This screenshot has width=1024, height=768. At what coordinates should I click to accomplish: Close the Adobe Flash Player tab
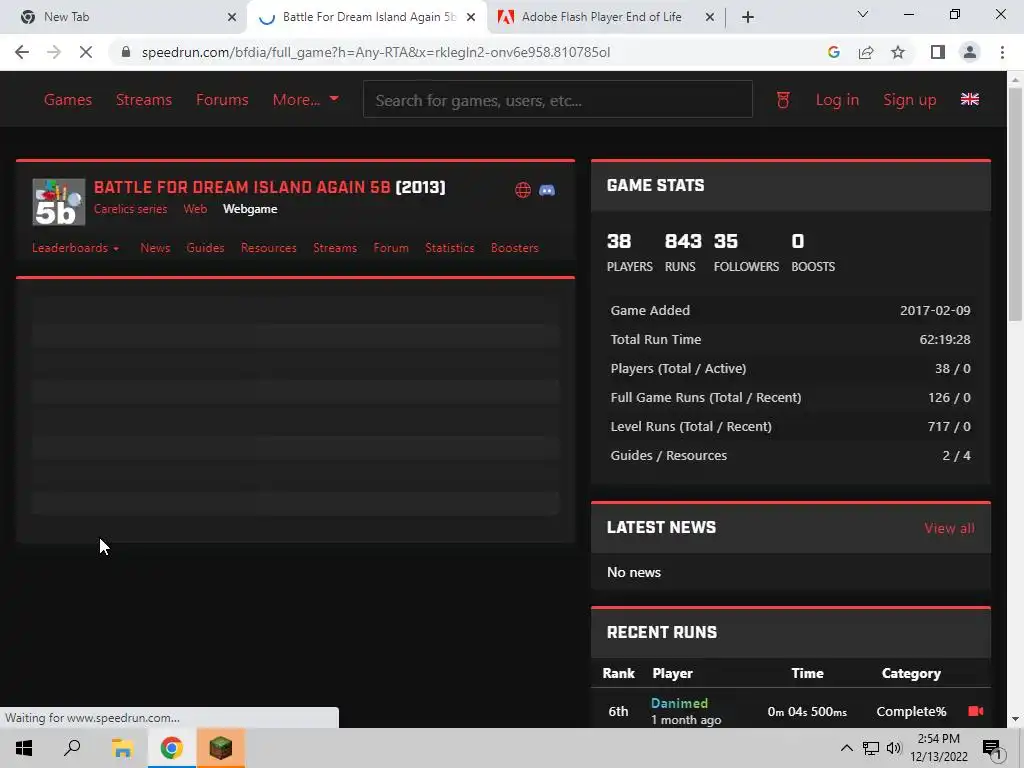tap(710, 17)
